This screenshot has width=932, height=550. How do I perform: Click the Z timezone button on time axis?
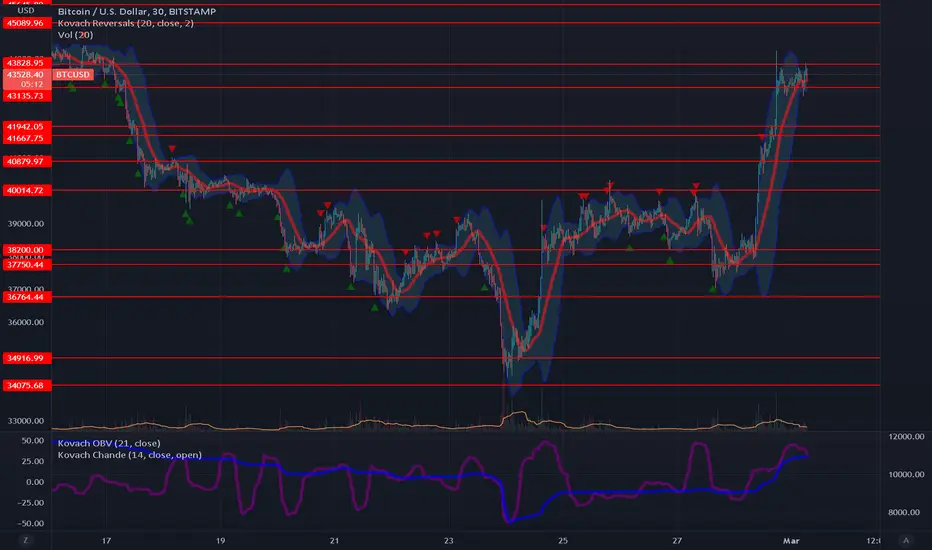tap(26, 540)
